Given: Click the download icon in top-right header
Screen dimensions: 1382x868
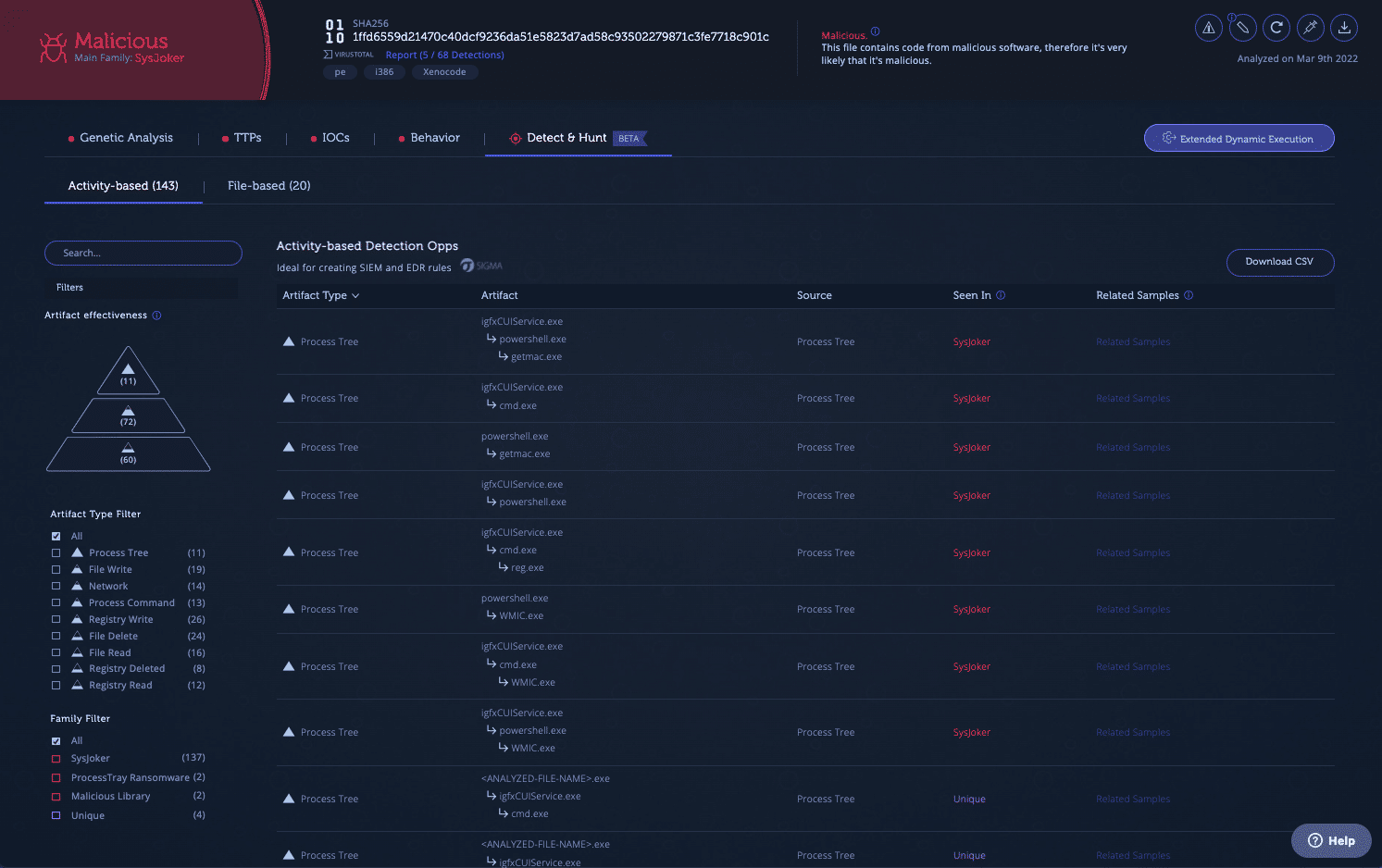Looking at the screenshot, I should pyautogui.click(x=1344, y=28).
